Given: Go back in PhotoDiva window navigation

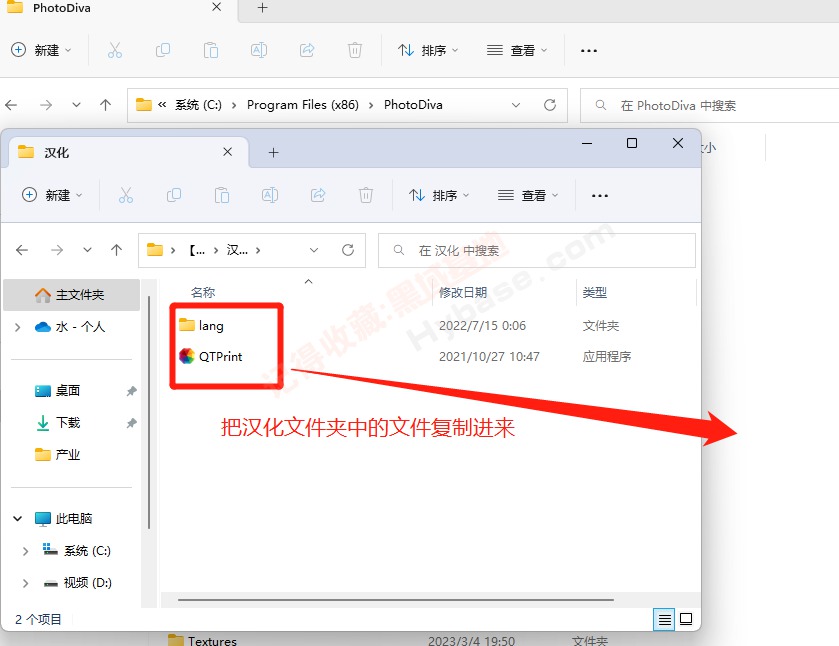Looking at the screenshot, I should click(11, 105).
